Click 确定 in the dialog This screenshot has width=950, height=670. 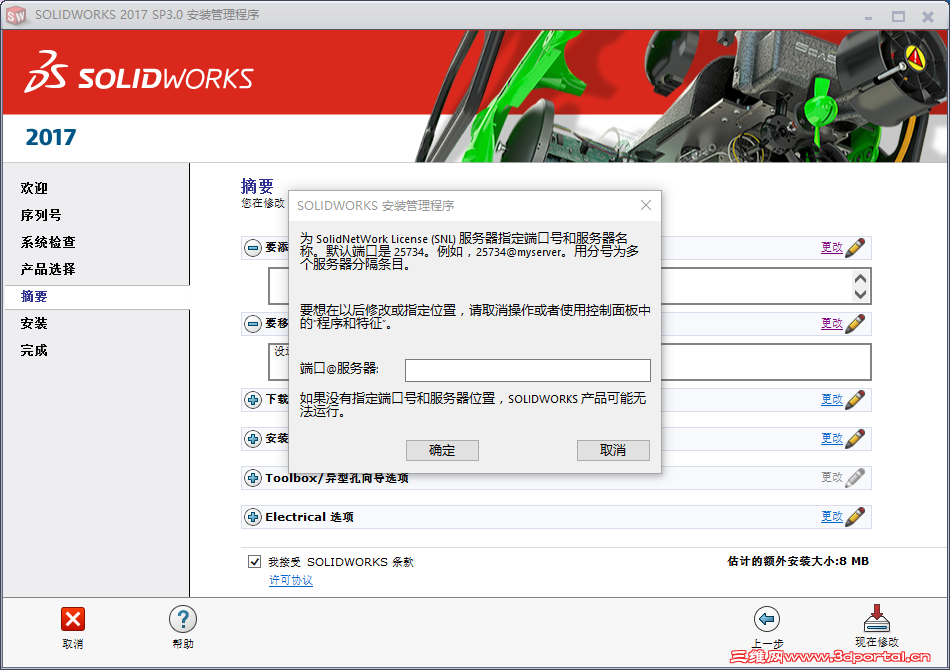(x=442, y=450)
